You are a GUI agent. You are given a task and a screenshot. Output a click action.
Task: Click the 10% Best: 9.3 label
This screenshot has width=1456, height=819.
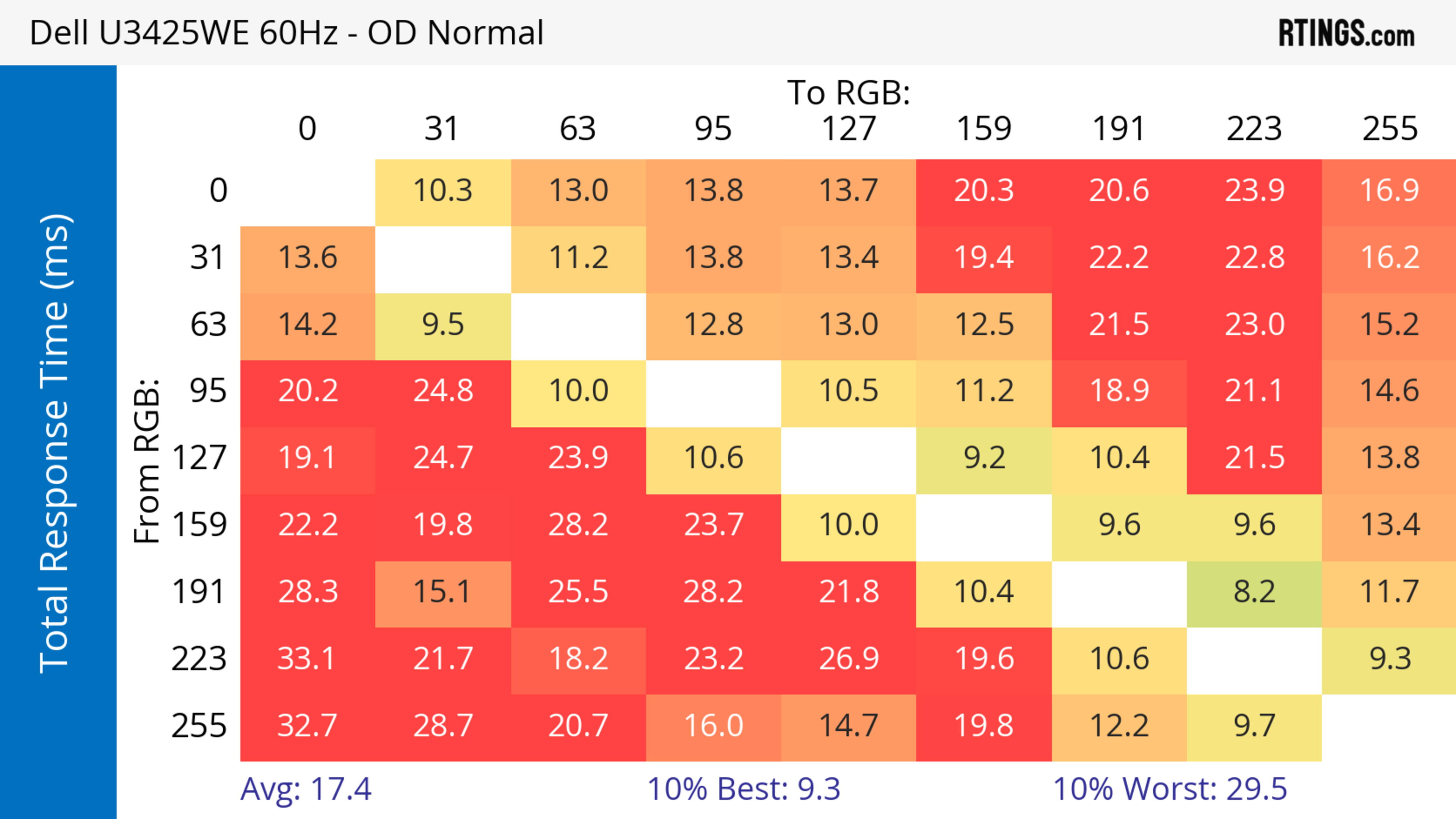(743, 789)
